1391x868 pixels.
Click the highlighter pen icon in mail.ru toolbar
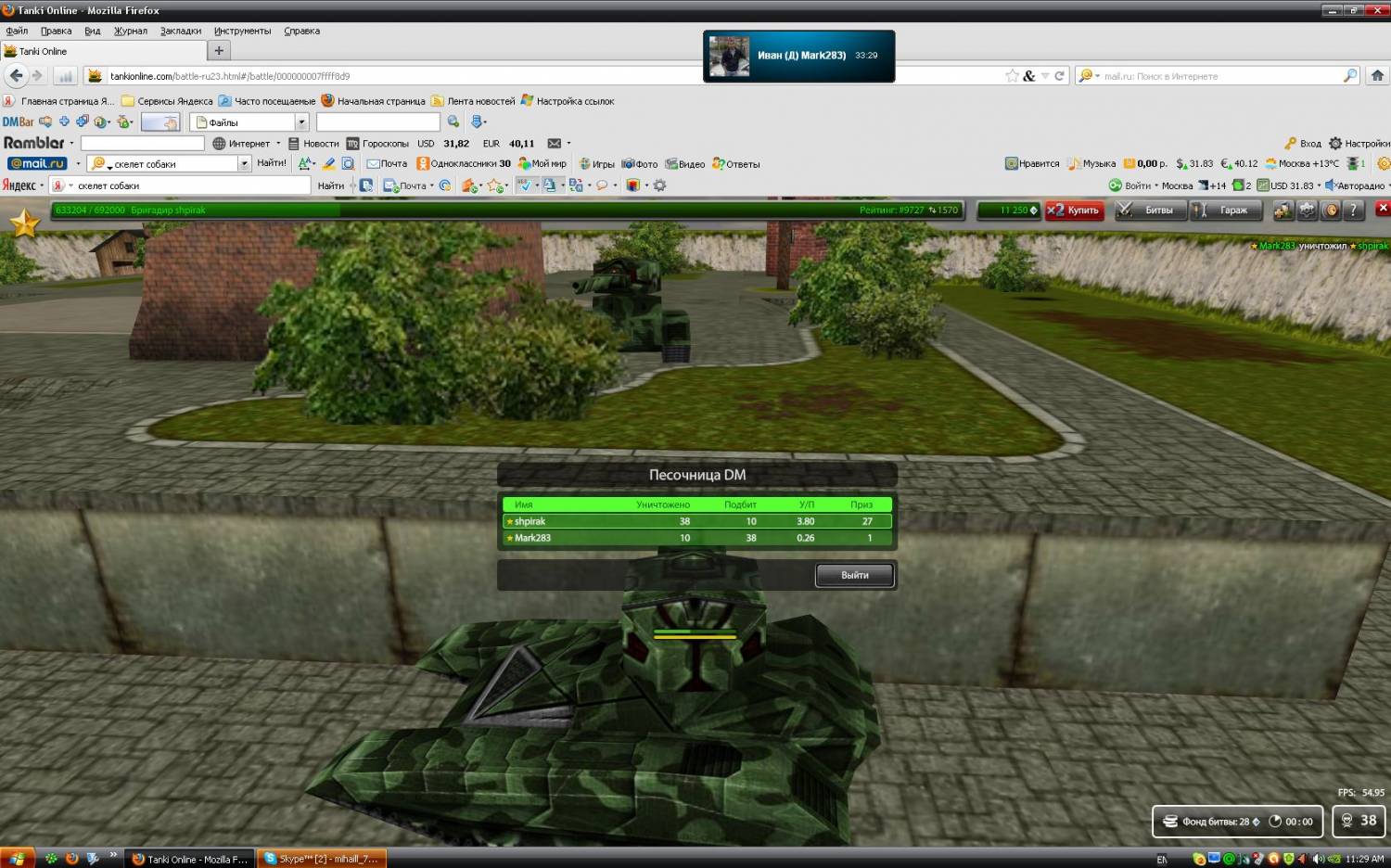[328, 163]
